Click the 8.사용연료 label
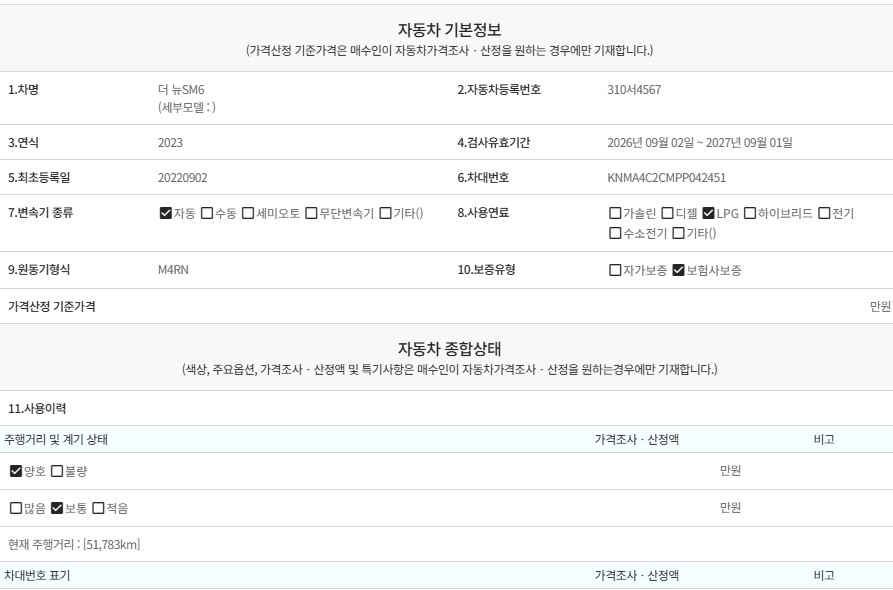Viewport: 893px width, 590px height. pos(484,212)
